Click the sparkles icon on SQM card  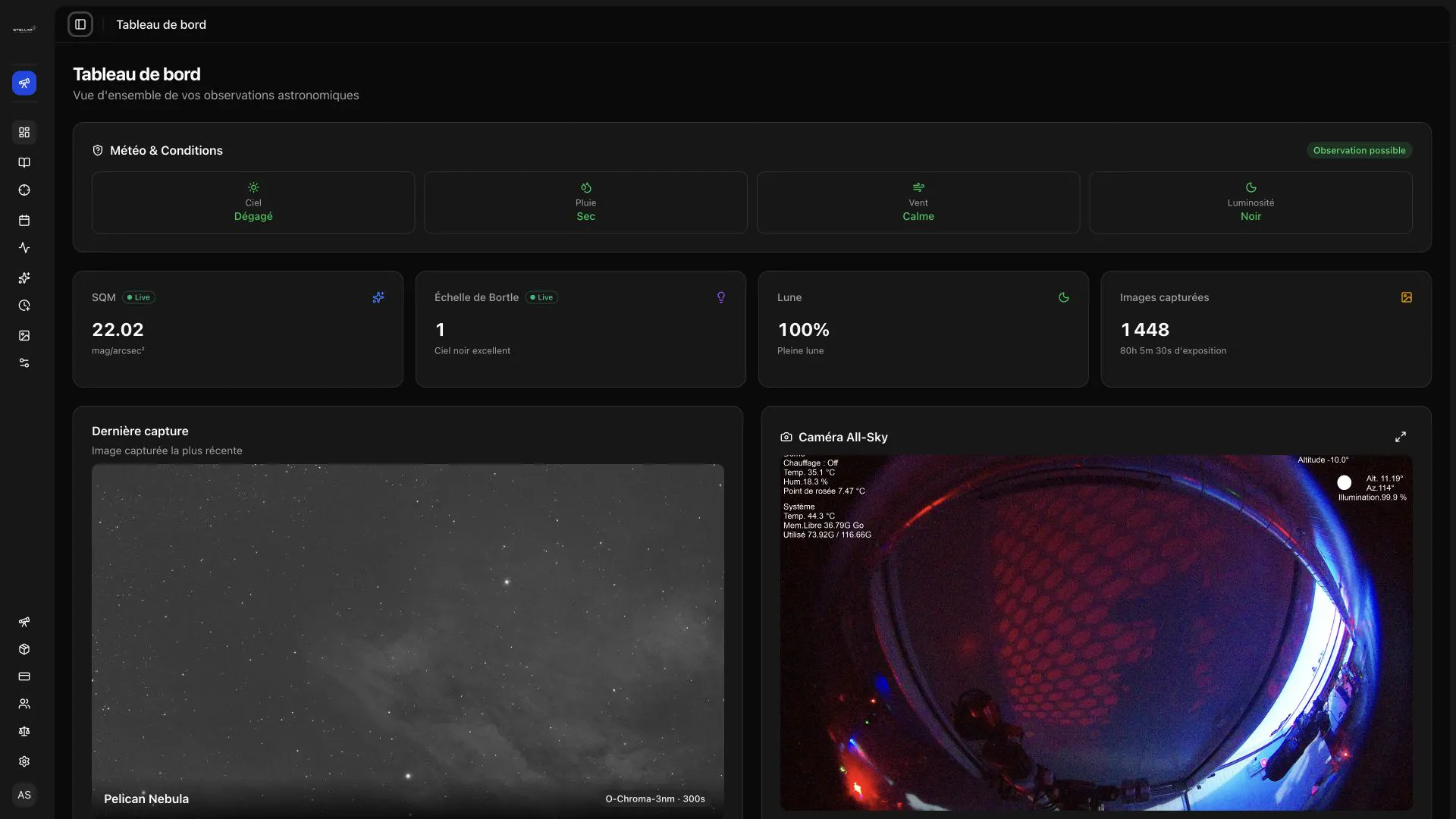tap(378, 297)
